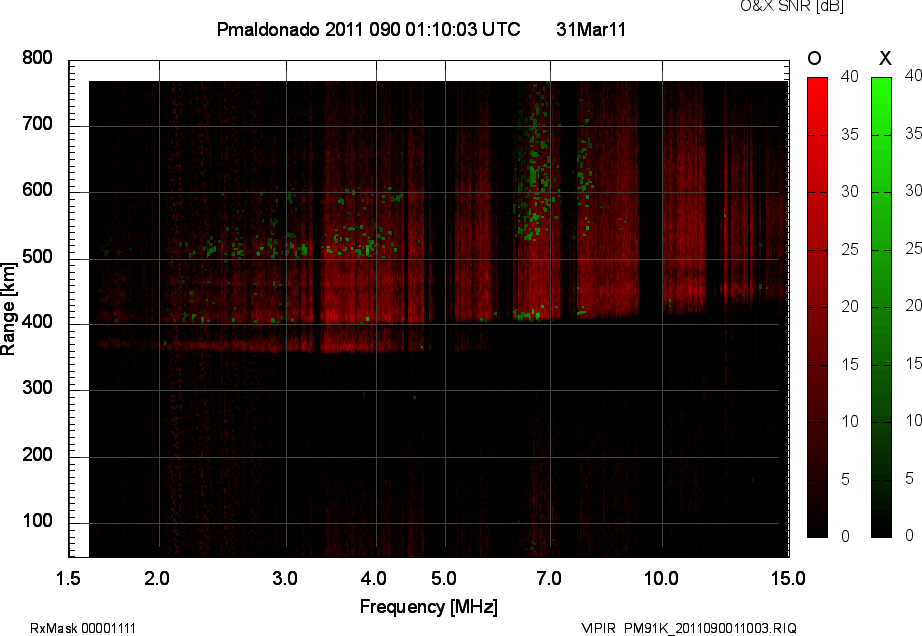Click the 800 tick on the Range axis

click(x=38, y=59)
